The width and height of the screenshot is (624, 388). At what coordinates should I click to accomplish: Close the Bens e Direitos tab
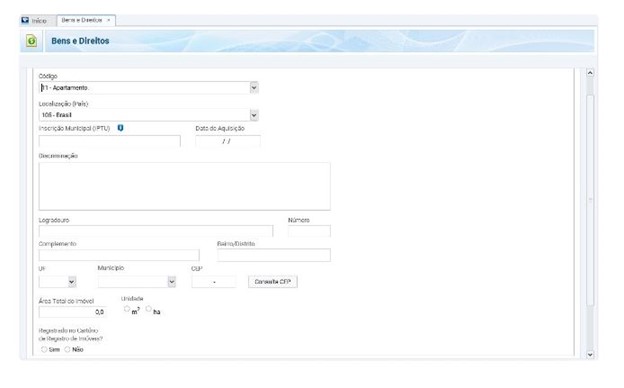pyautogui.click(x=108, y=20)
